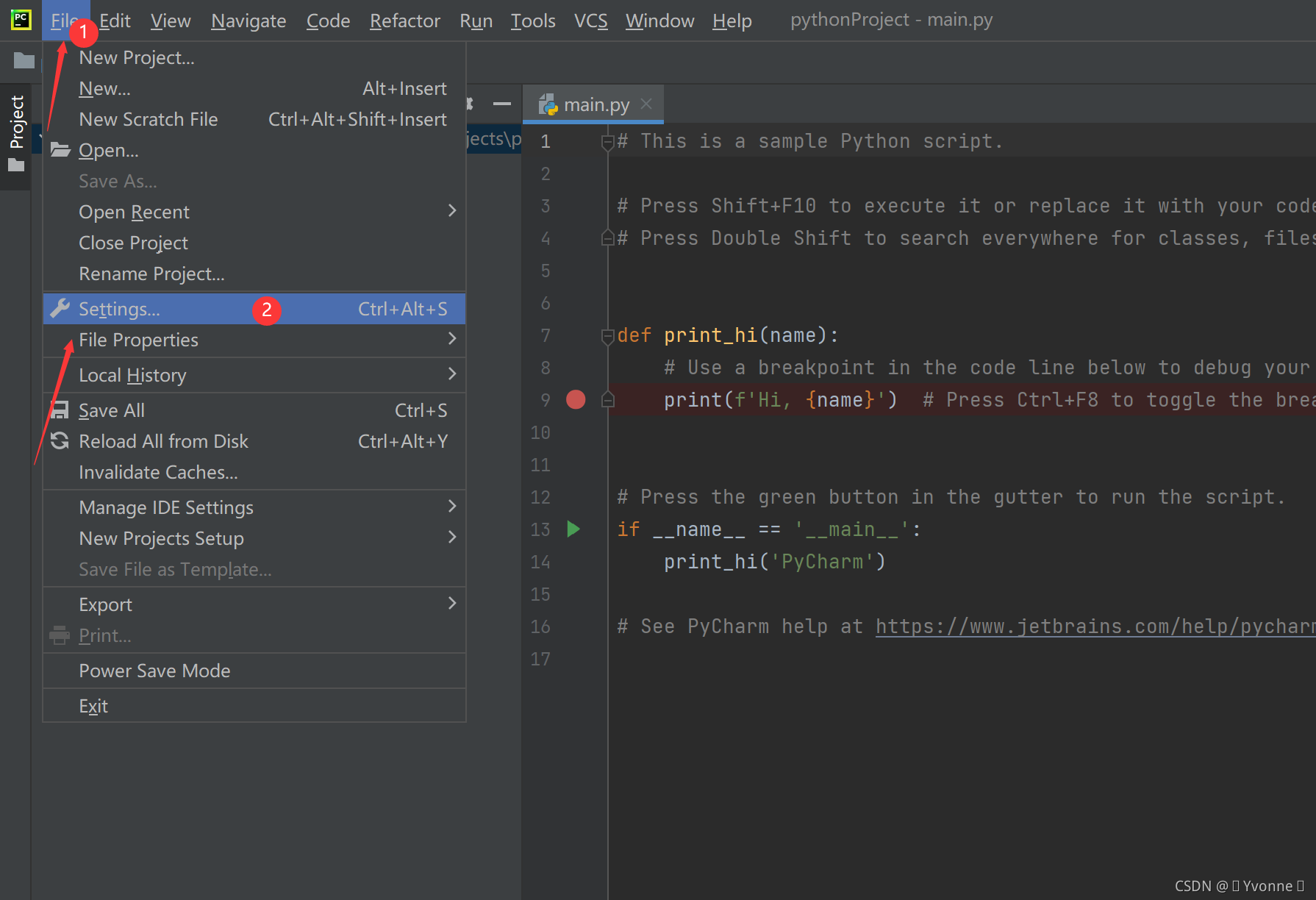
Task: Click the Reload All from Disk refresh icon
Action: tap(60, 441)
